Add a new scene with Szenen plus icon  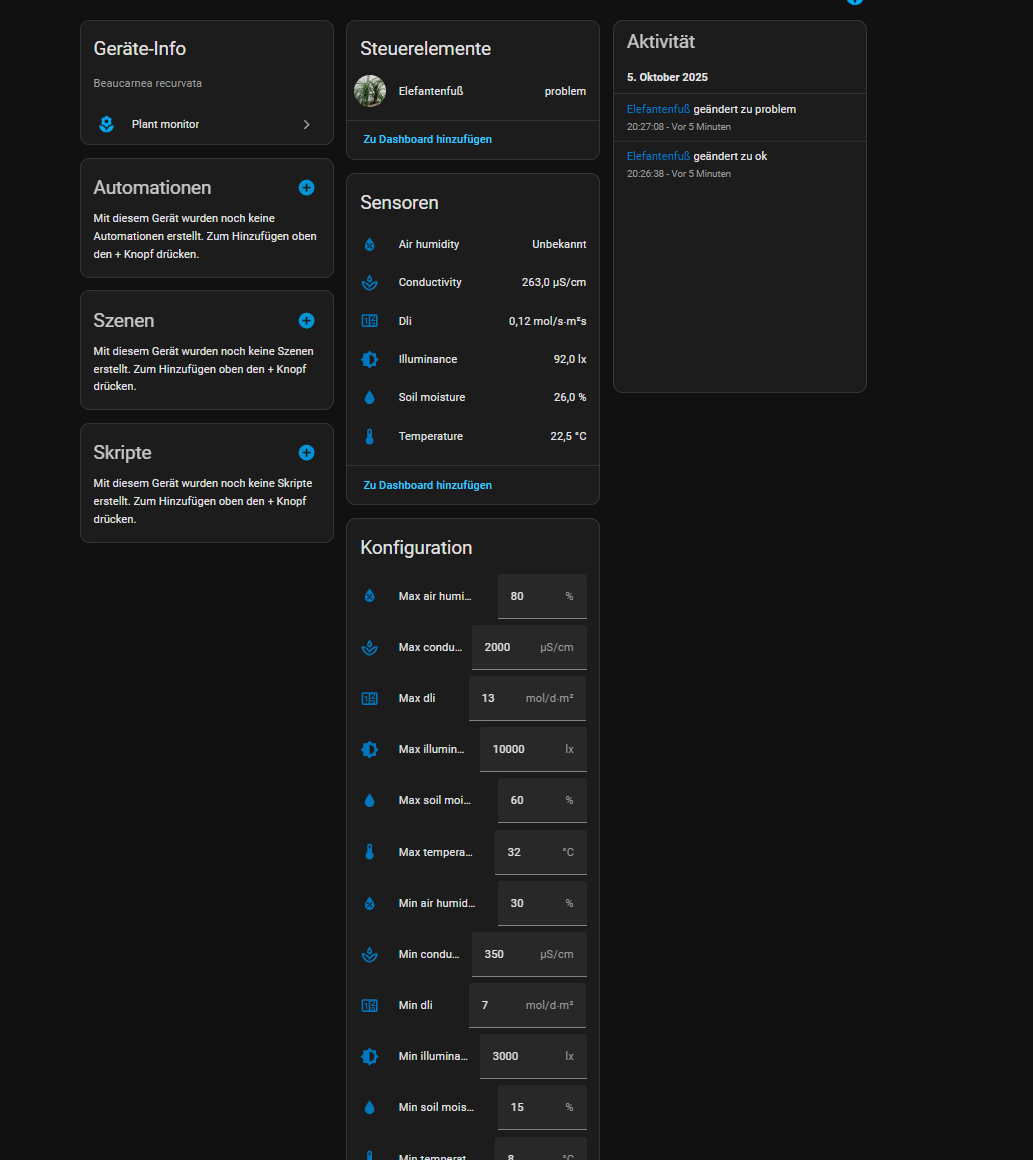click(x=306, y=321)
